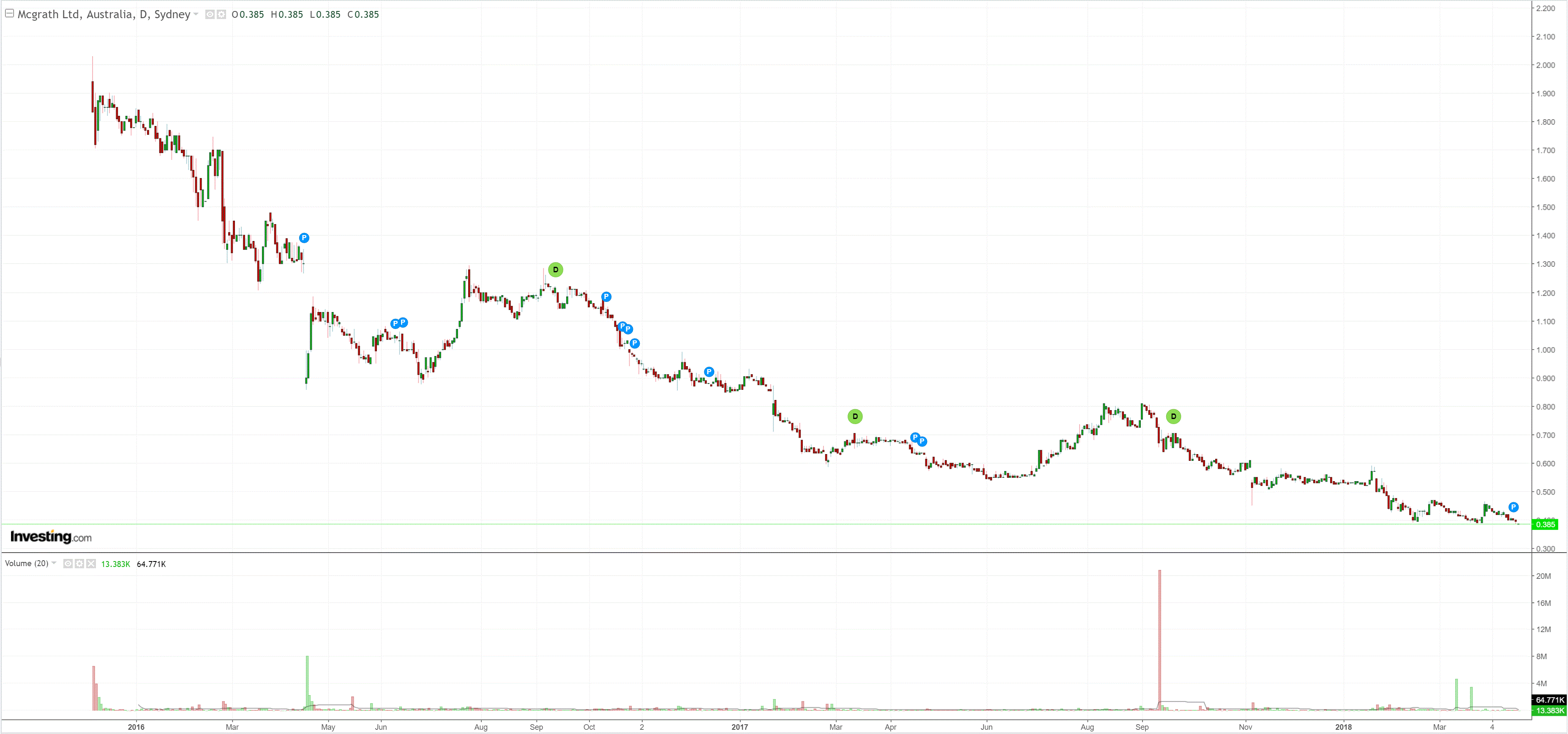Click the tallest red volume bar in Sep 2017
This screenshot has width=1568, height=734.
coord(1159,640)
